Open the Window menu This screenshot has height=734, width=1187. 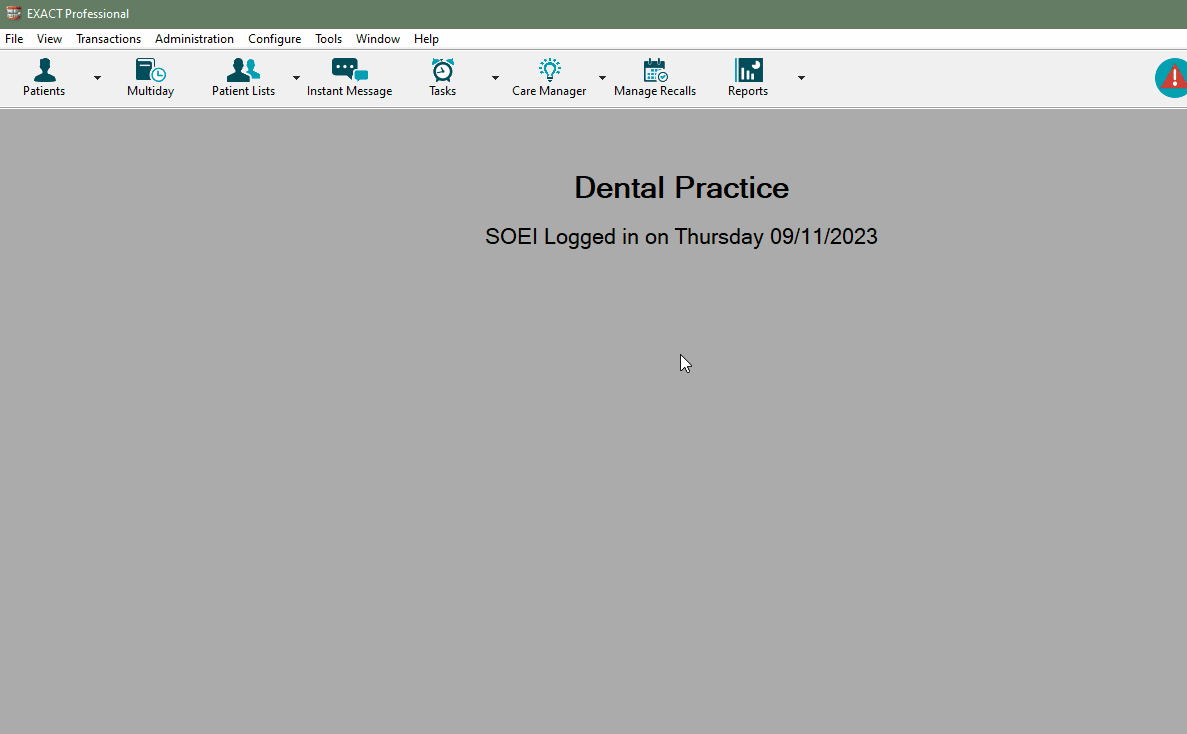[x=378, y=39]
